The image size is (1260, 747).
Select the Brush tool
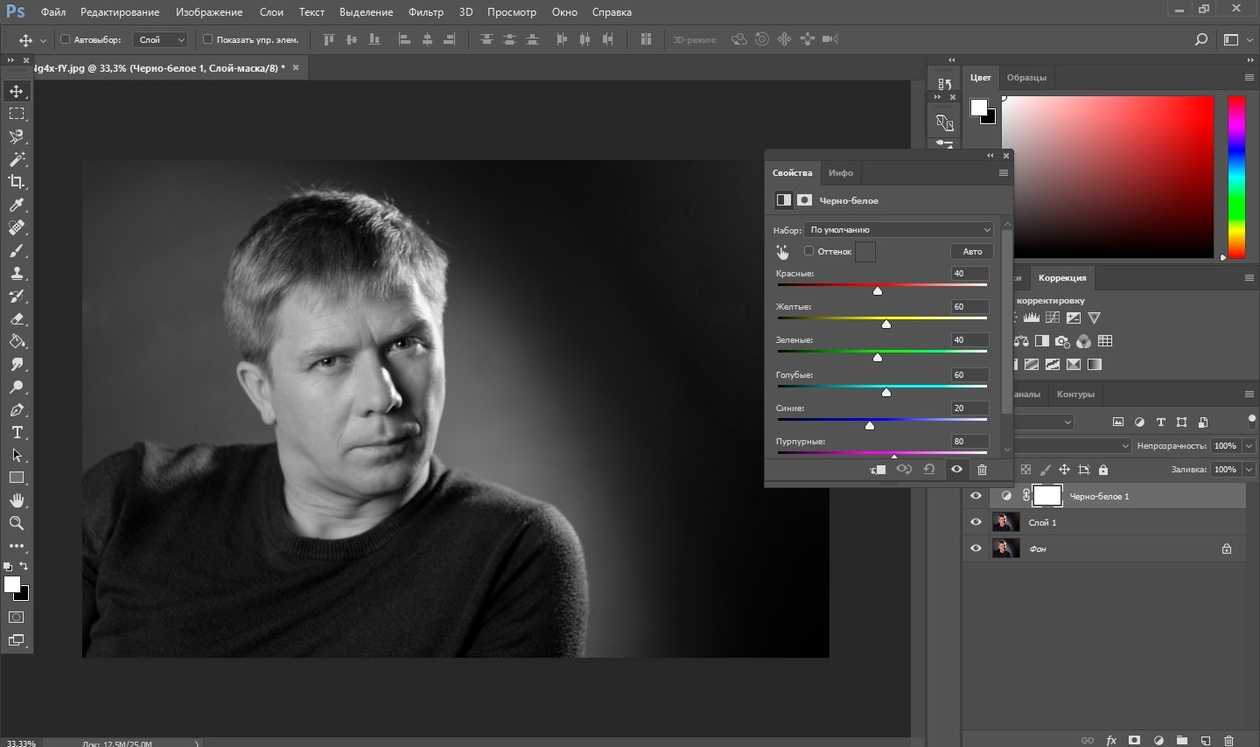[x=16, y=251]
